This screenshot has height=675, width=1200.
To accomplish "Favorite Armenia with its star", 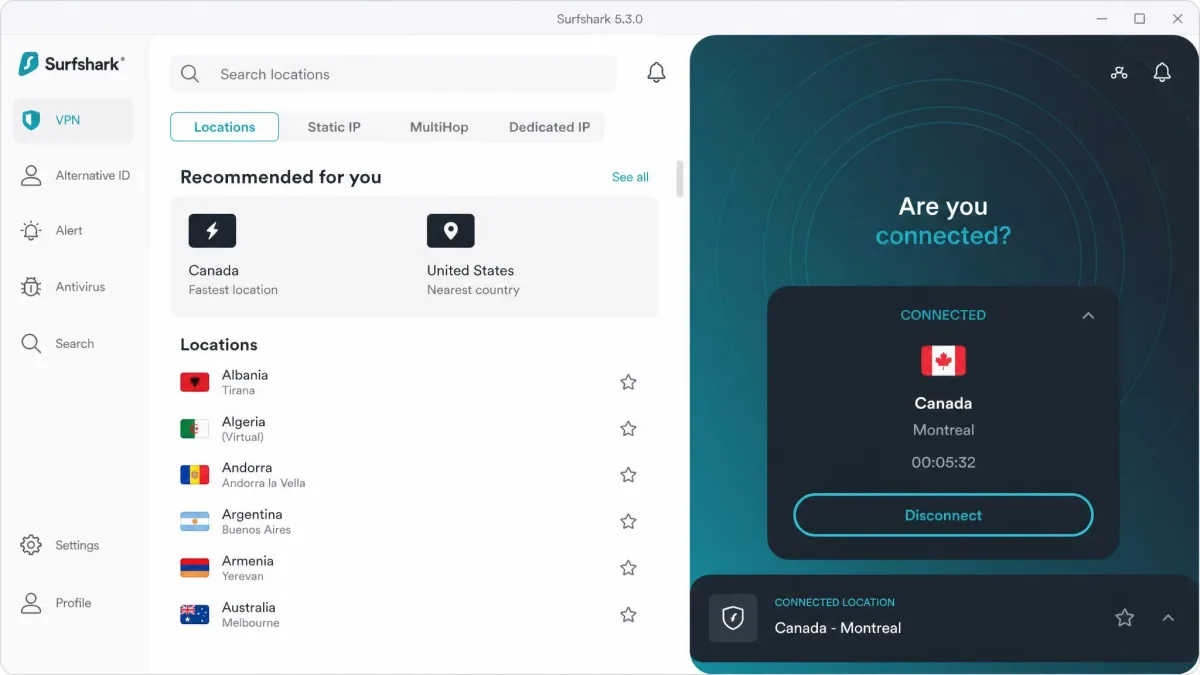I will (x=628, y=568).
